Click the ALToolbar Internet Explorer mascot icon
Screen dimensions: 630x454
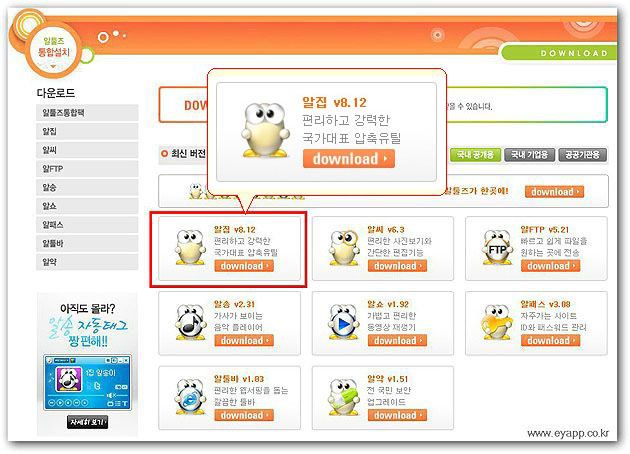[x=190, y=397]
